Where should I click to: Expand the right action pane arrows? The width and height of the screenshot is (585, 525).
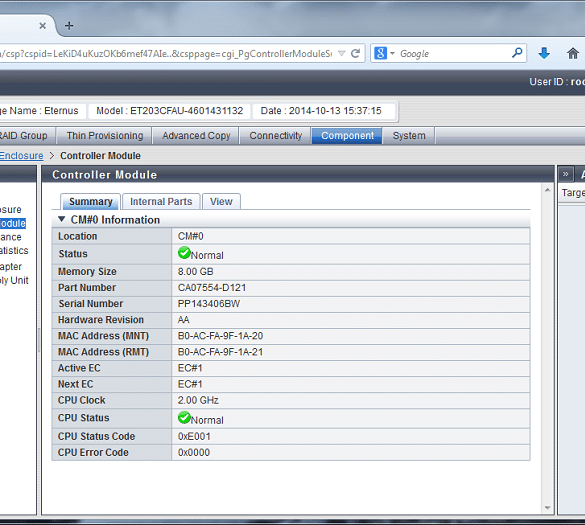[x=566, y=174]
